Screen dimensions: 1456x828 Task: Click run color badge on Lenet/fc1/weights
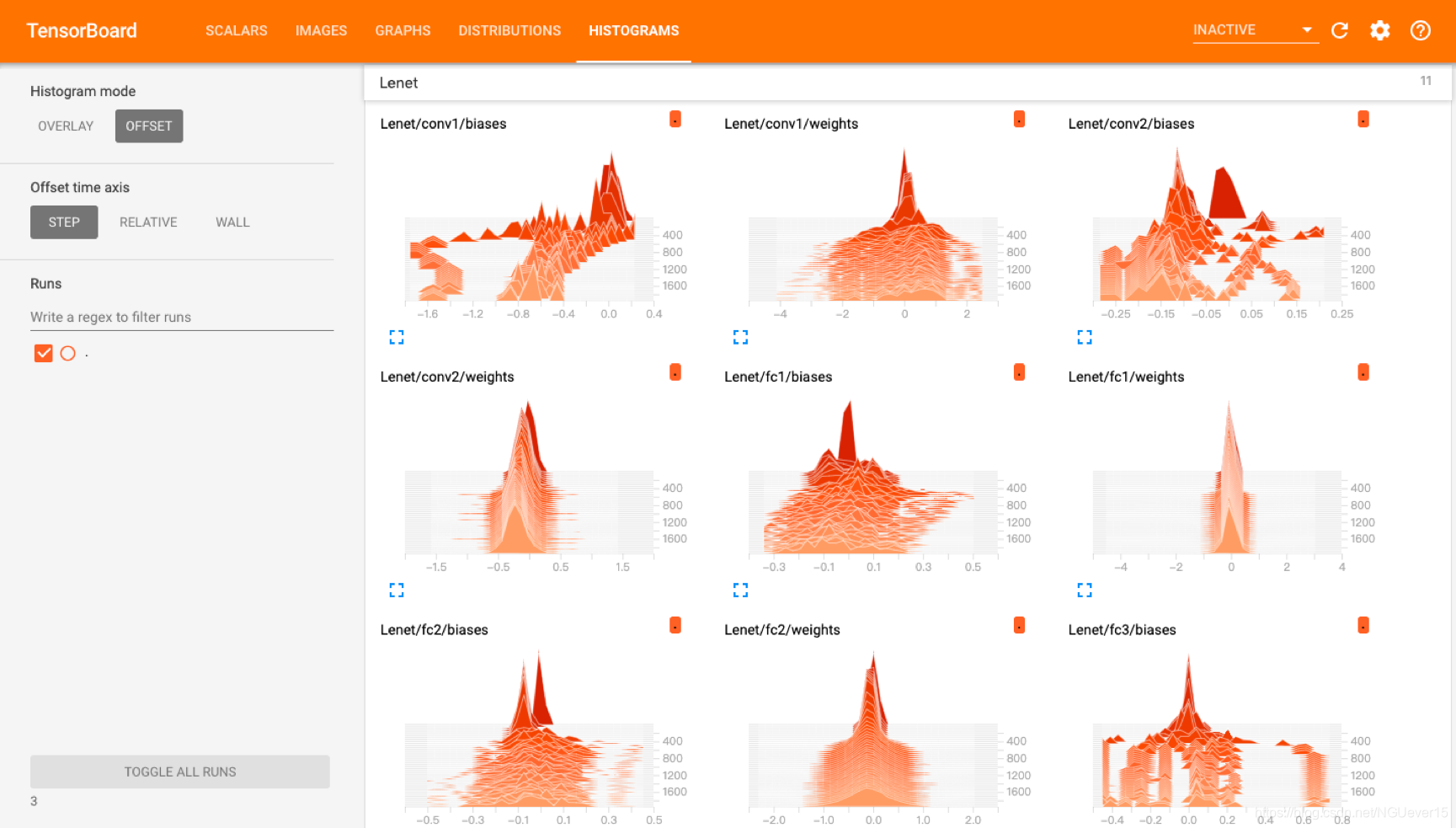[1363, 371]
